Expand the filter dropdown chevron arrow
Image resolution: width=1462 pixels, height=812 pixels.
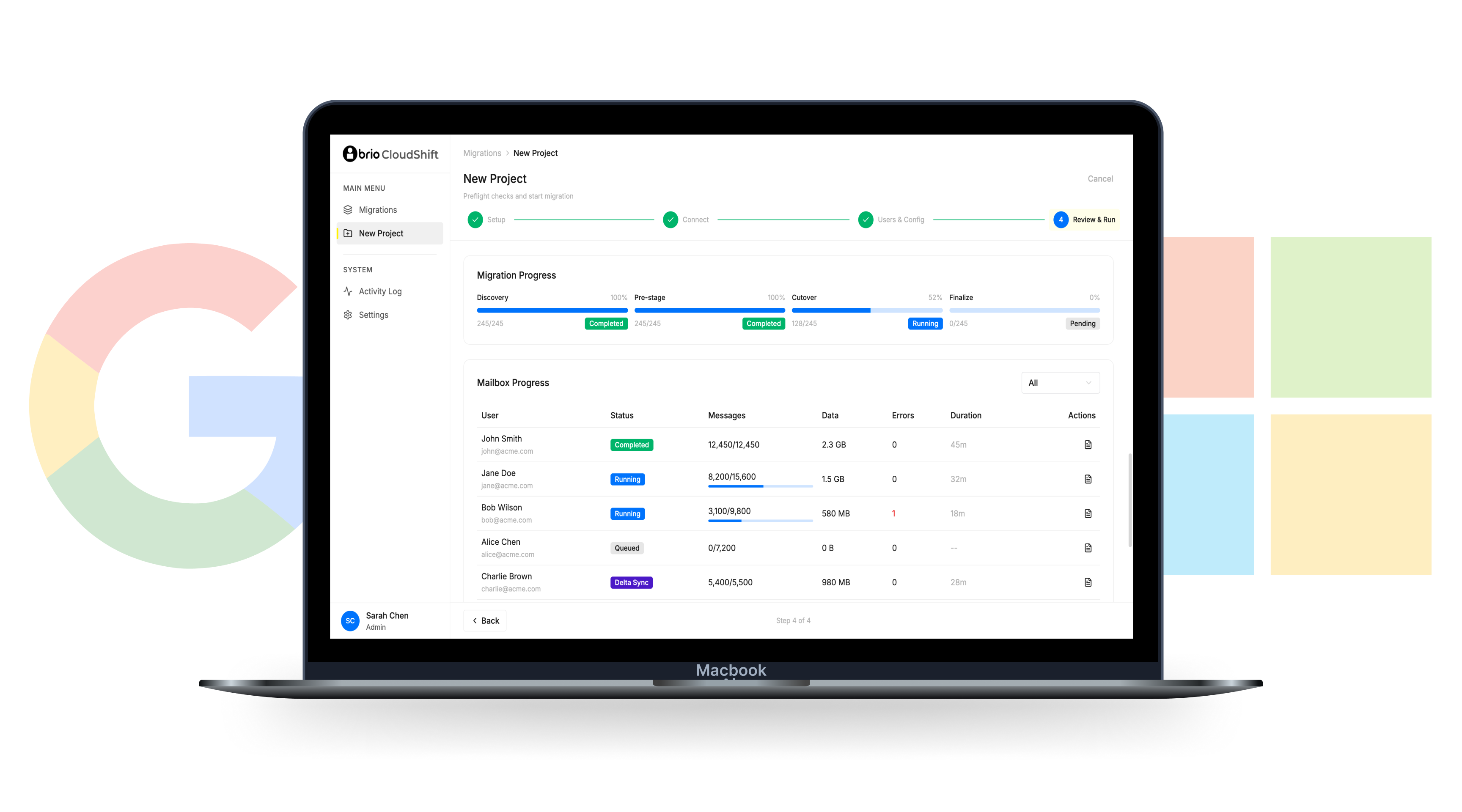tap(1088, 383)
